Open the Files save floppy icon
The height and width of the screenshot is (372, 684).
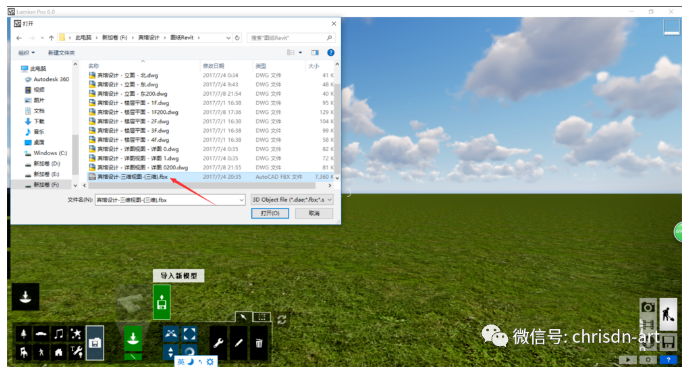[668, 342]
